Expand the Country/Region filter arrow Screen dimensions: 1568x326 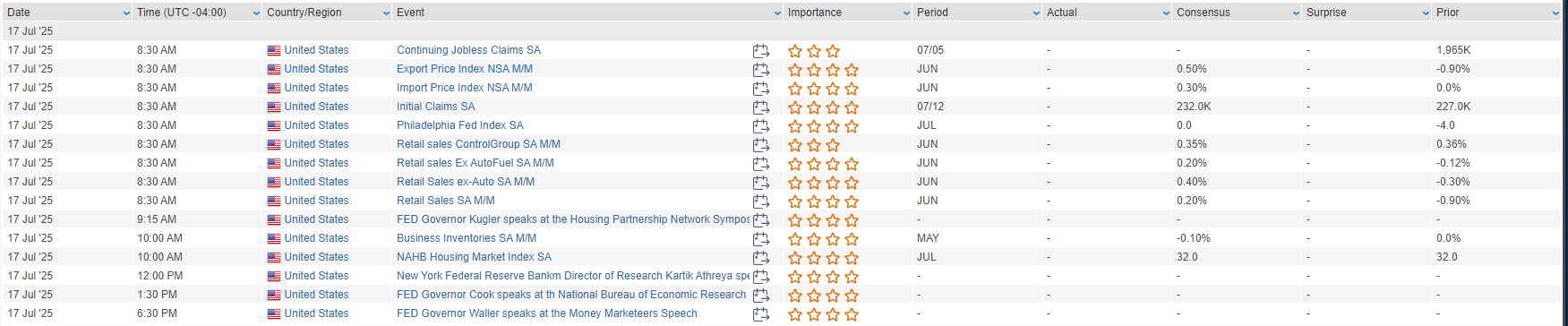click(386, 13)
